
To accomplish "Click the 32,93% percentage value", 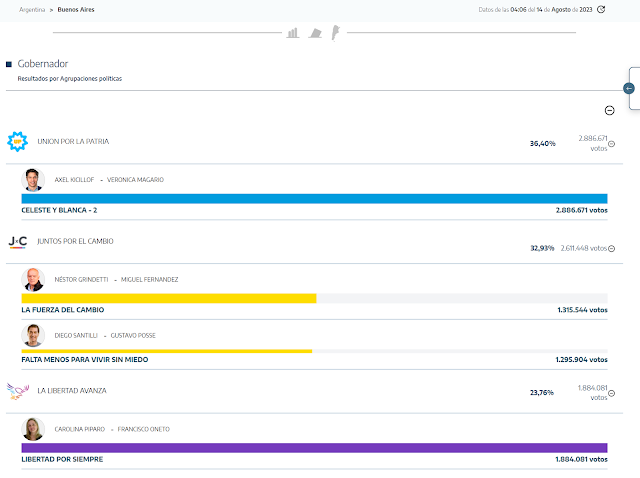I will pyautogui.click(x=542, y=248).
